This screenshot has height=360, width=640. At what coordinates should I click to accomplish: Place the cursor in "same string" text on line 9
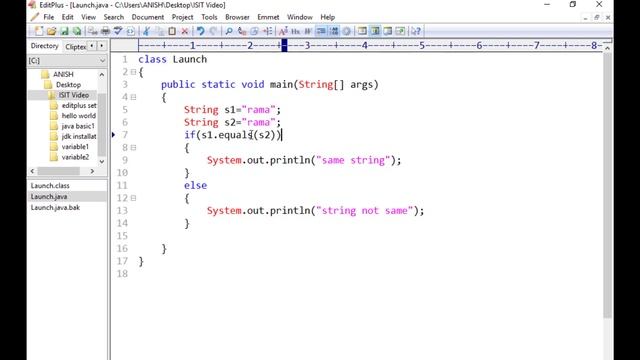click(353, 160)
